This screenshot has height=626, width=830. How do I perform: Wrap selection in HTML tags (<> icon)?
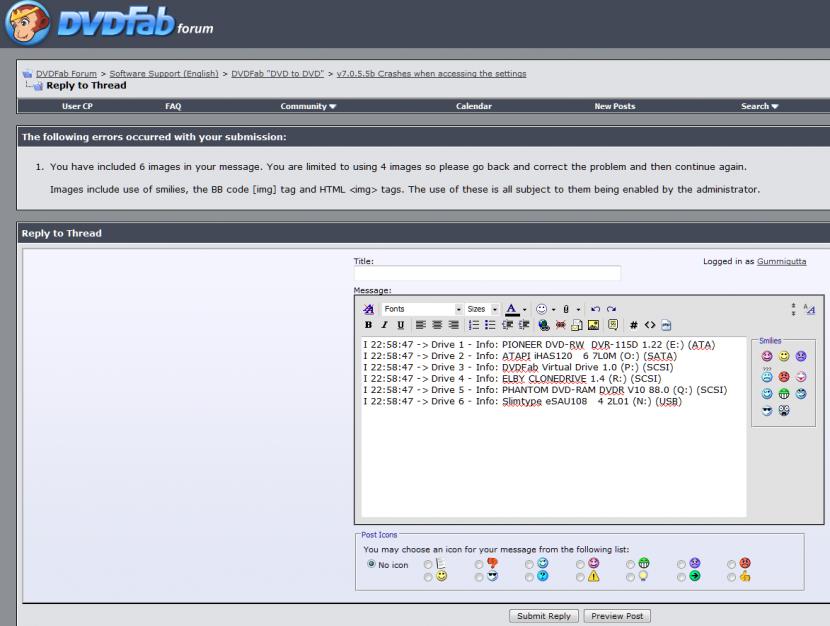point(650,325)
